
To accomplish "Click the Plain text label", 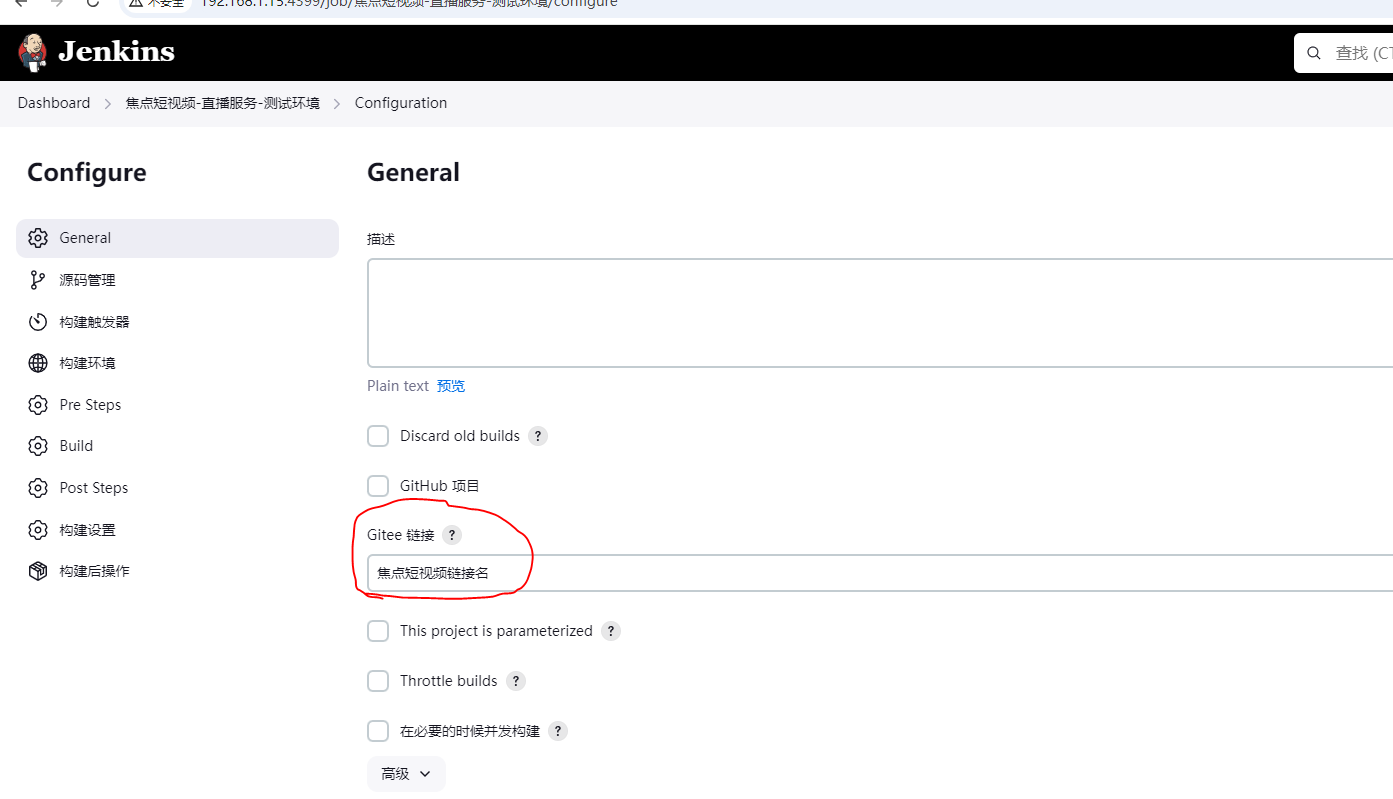I will (398, 386).
